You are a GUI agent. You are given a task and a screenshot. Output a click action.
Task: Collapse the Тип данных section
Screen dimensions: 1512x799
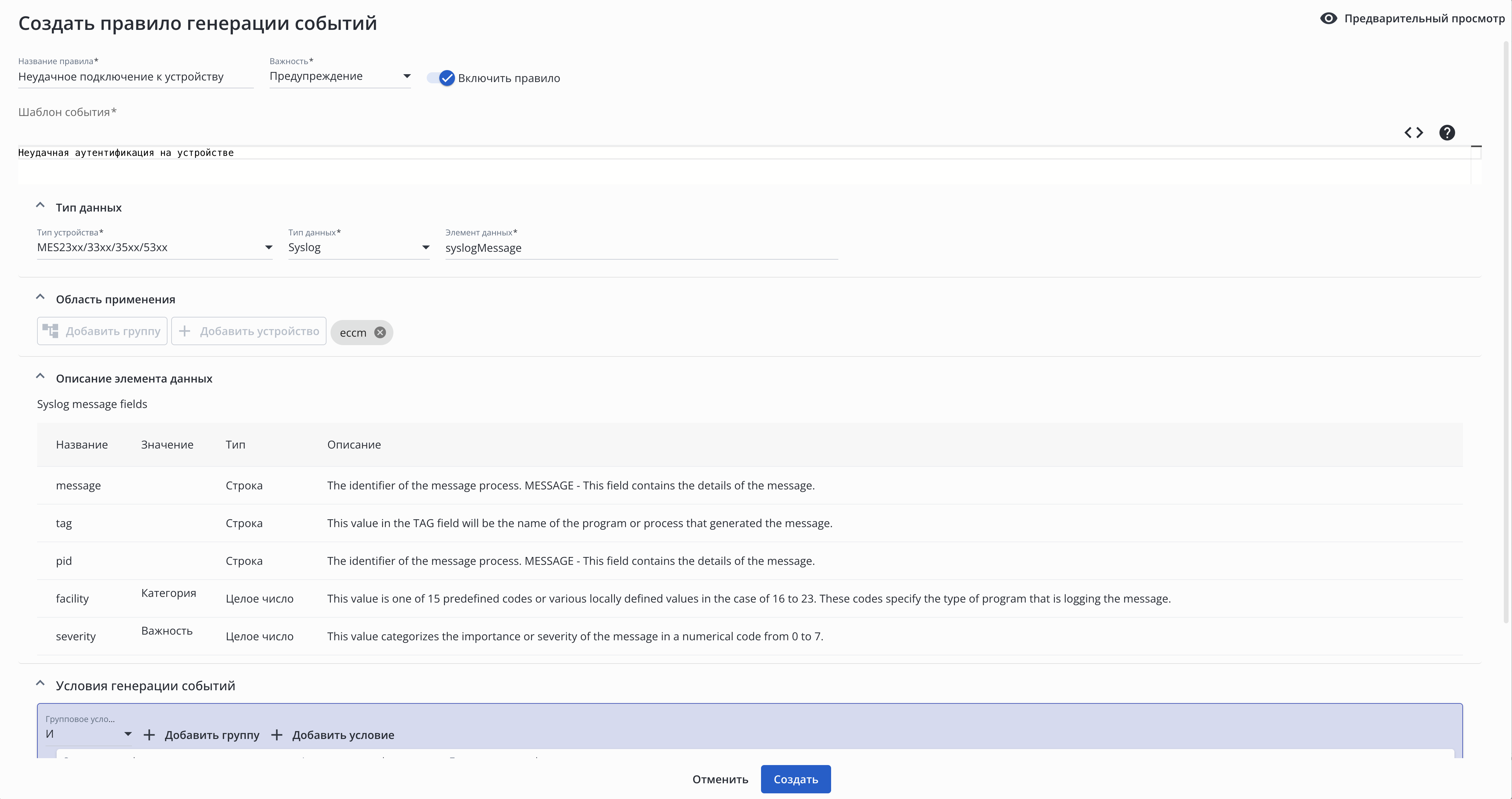tap(41, 206)
